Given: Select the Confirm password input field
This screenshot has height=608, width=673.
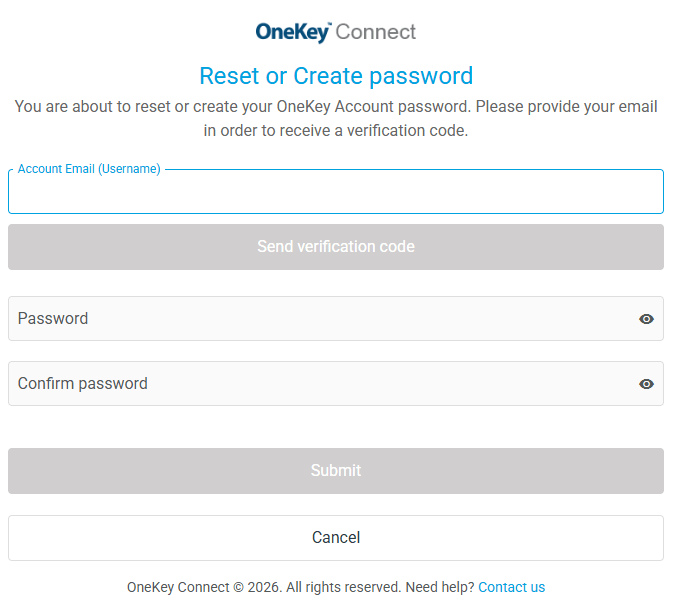Looking at the screenshot, I should point(320,384).
